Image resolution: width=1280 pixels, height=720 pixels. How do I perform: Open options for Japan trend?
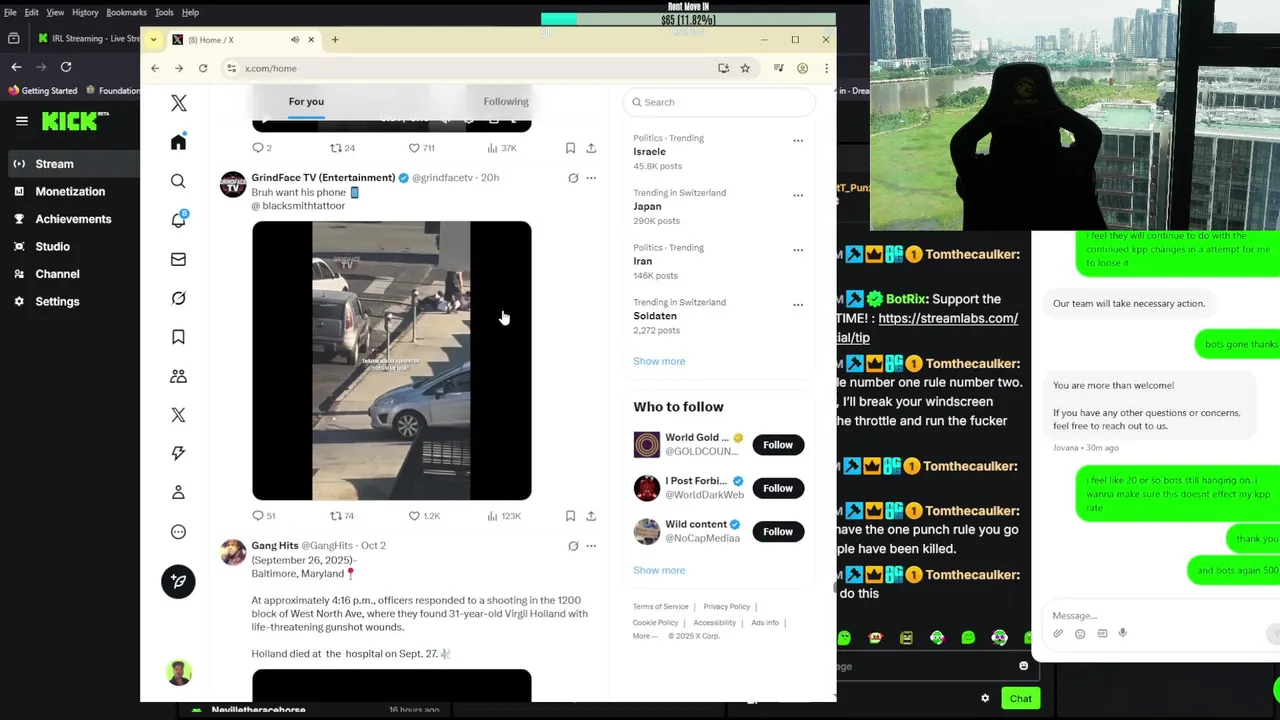798,195
